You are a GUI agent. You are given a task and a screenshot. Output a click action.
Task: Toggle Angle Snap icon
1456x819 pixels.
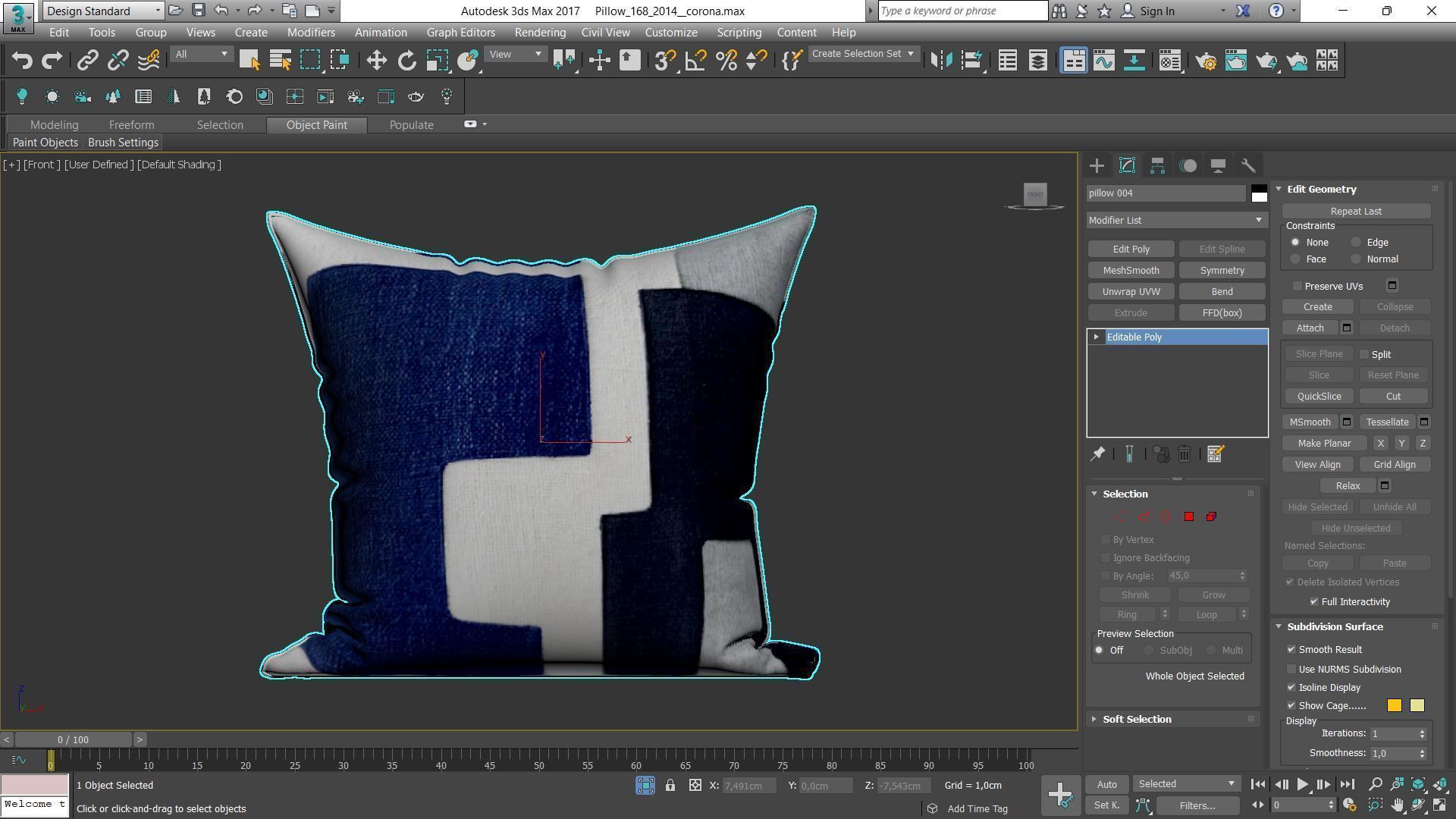coord(695,61)
